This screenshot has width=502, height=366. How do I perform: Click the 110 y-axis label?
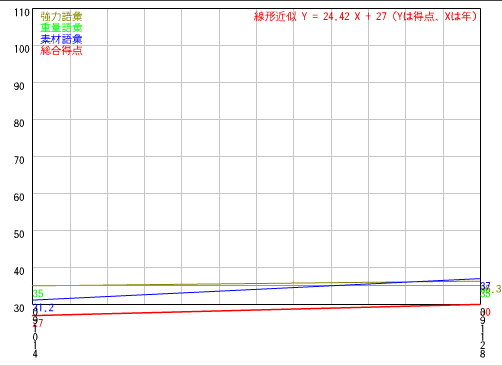point(22,13)
